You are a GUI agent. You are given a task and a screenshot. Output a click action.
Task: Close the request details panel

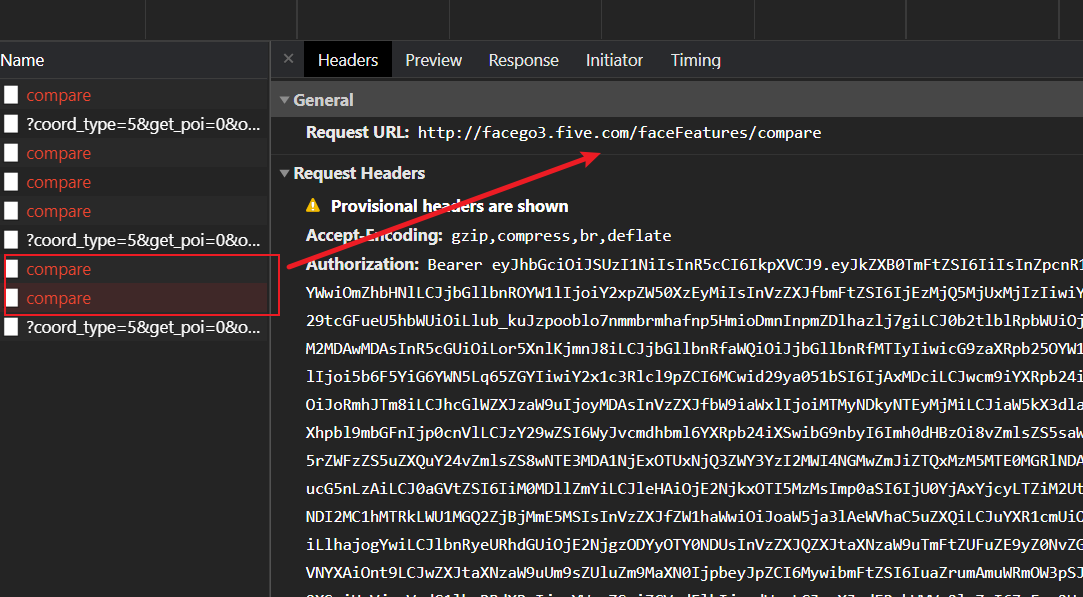click(x=288, y=59)
